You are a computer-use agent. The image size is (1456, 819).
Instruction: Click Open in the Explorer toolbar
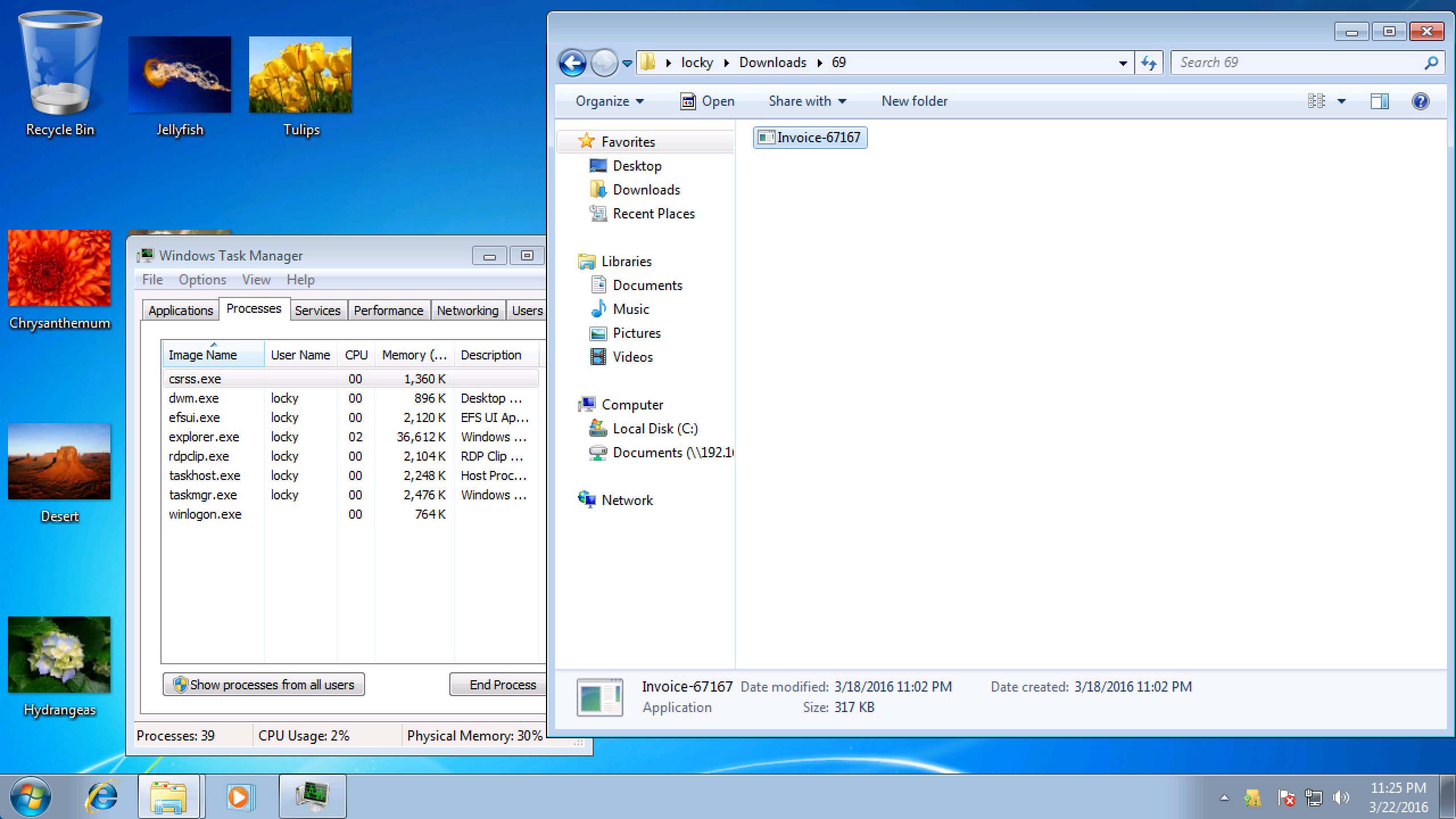click(x=707, y=101)
